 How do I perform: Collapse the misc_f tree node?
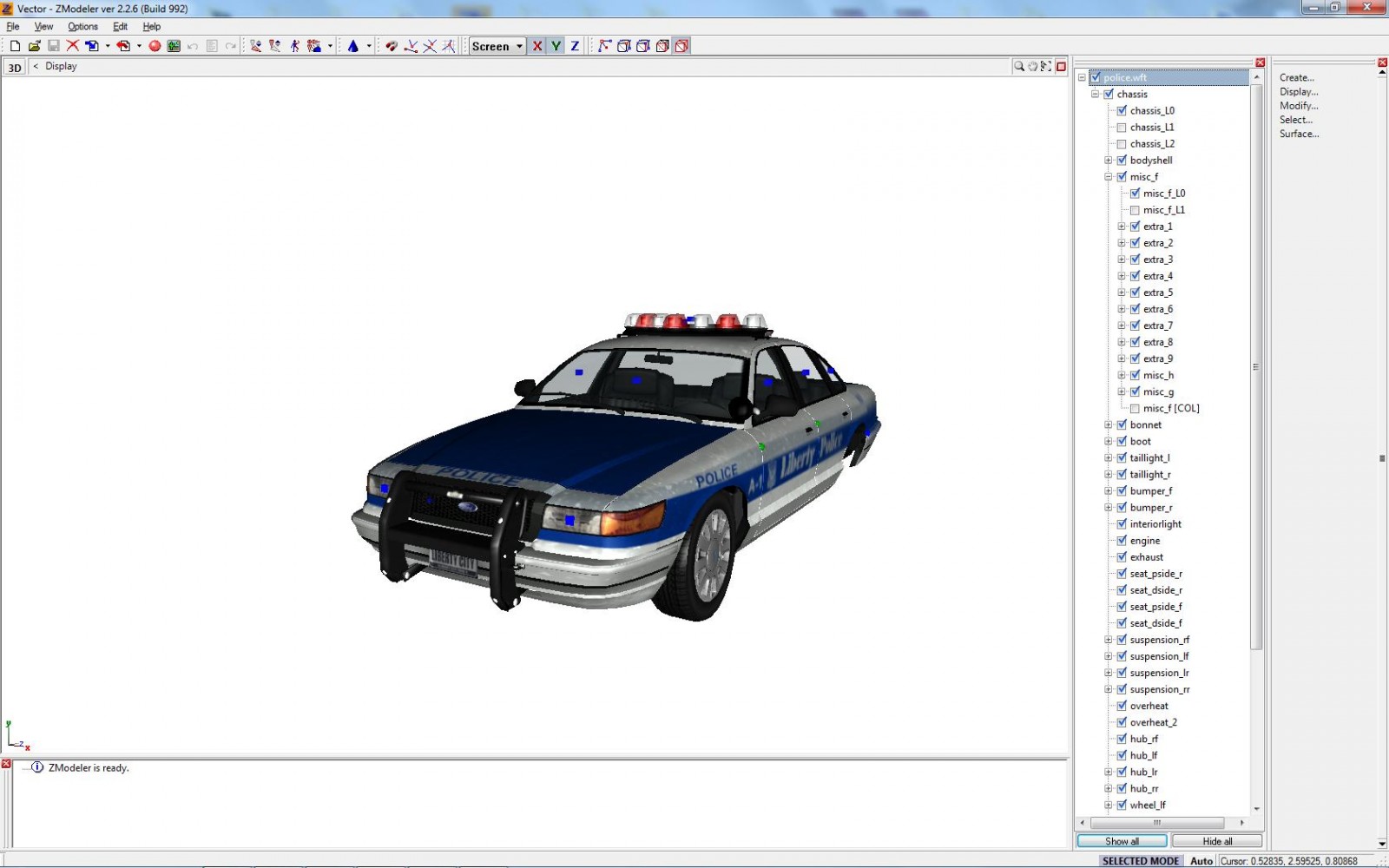tap(1108, 177)
